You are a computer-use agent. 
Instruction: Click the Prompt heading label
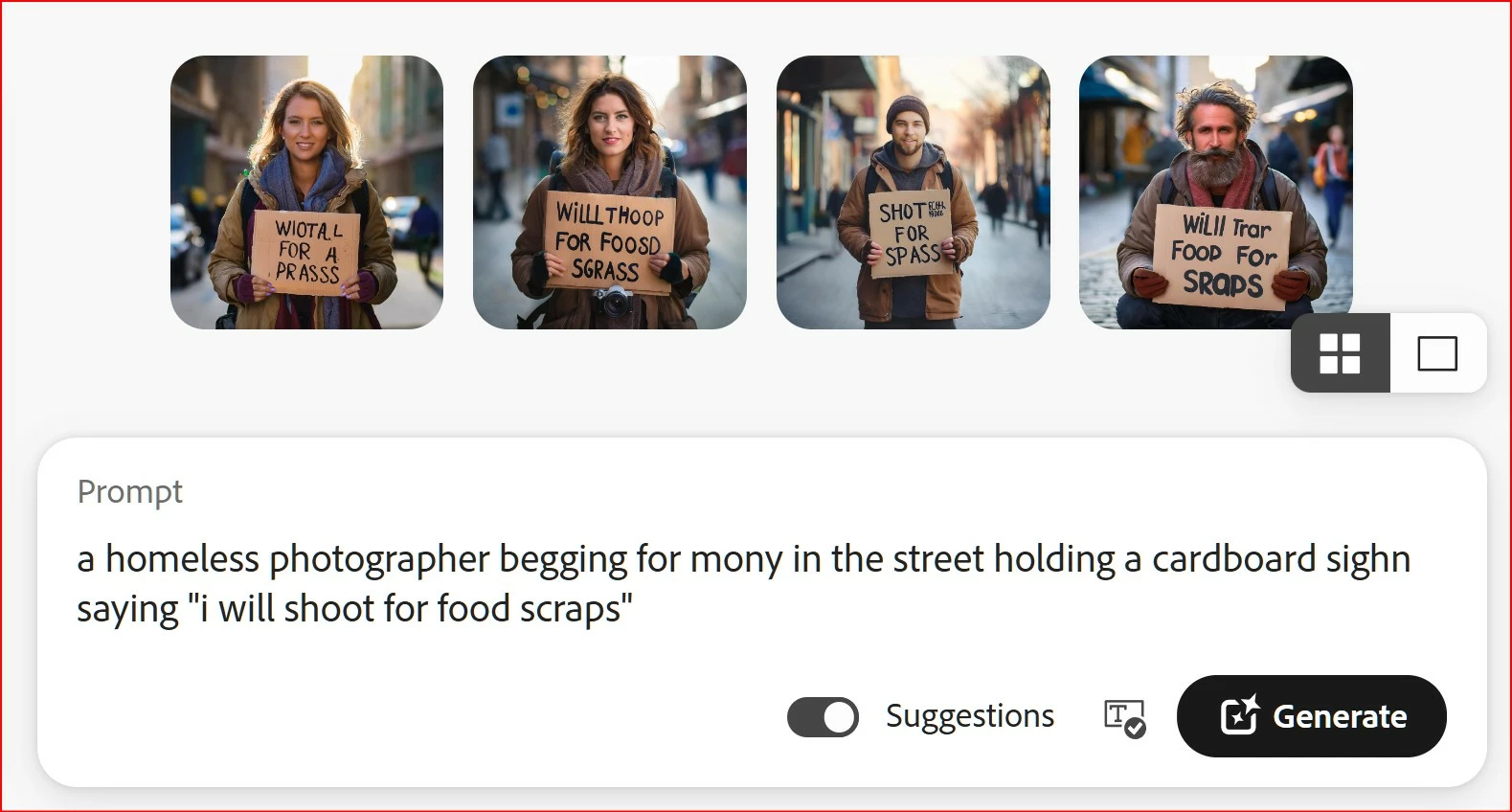click(130, 492)
